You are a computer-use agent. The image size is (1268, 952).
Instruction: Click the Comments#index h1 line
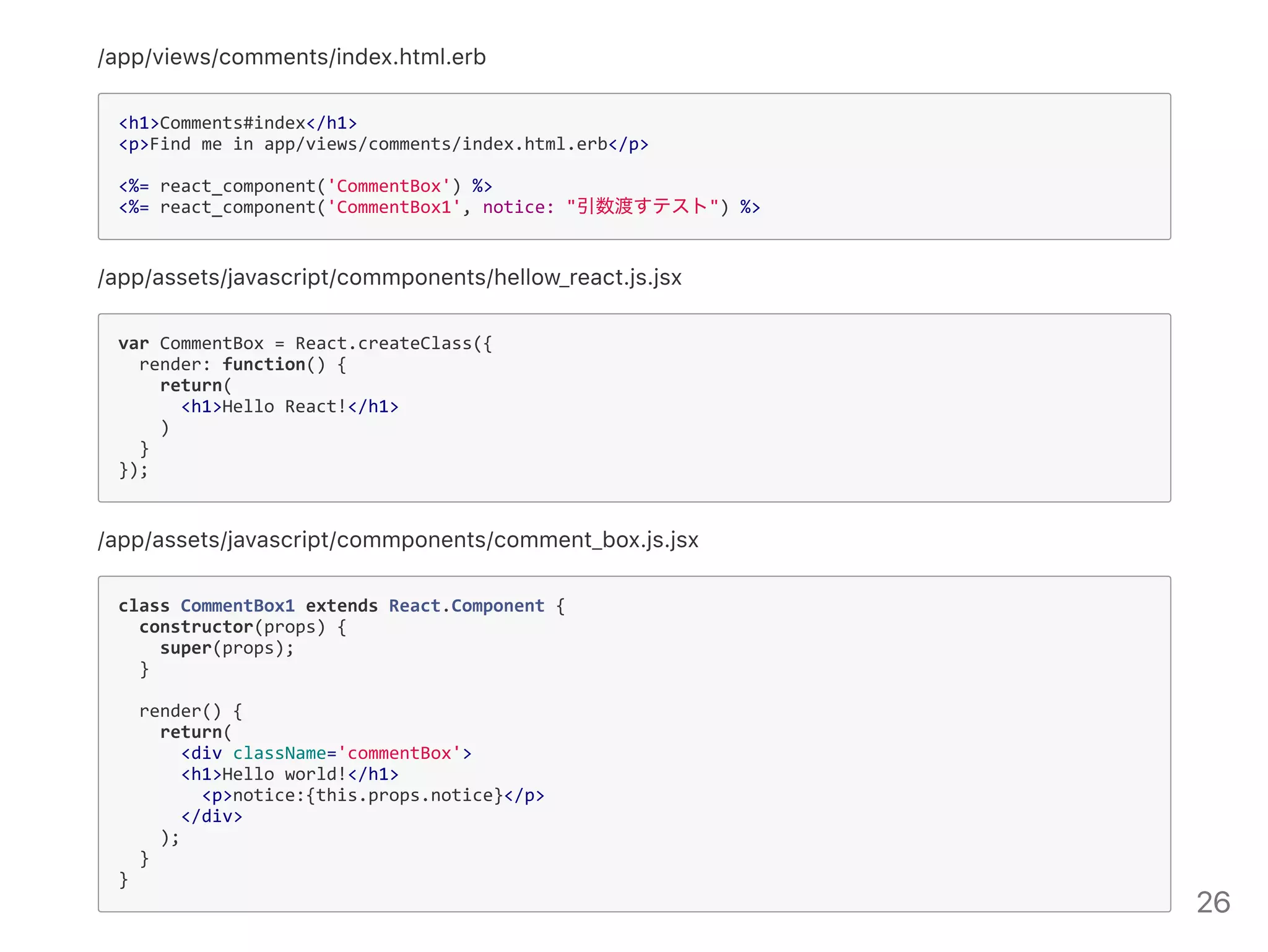238,123
